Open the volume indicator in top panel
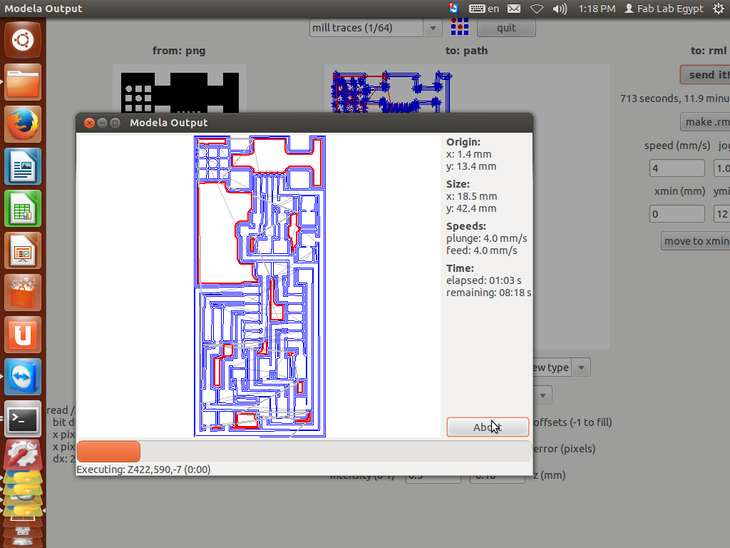The height and width of the screenshot is (548, 730). tap(560, 9)
